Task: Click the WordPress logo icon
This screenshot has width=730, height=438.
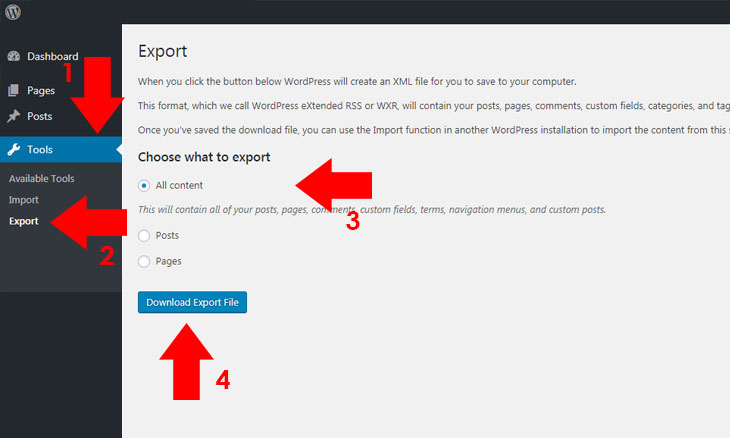Action: click(13, 12)
